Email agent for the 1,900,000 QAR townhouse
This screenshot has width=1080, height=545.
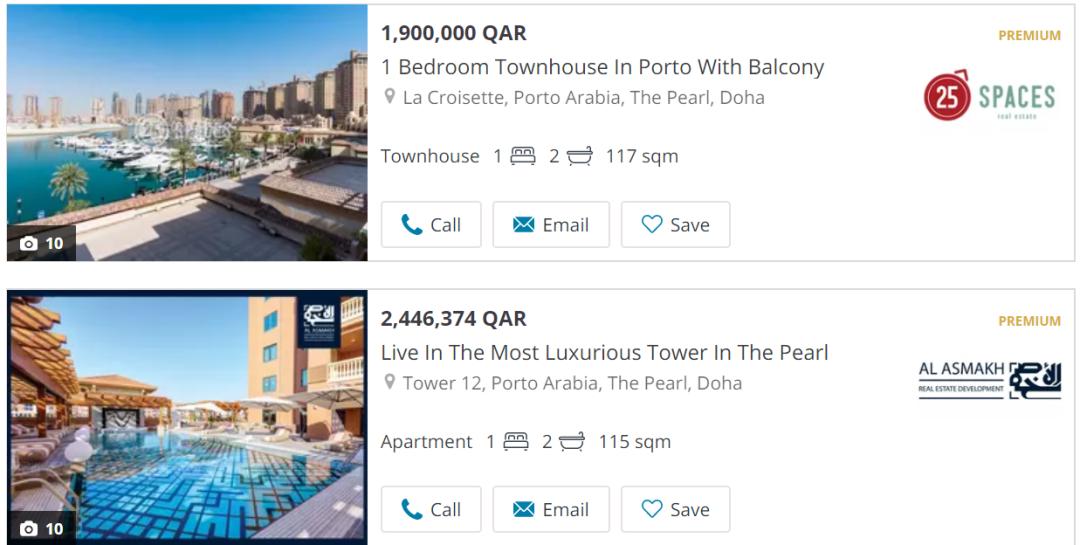[x=551, y=225]
